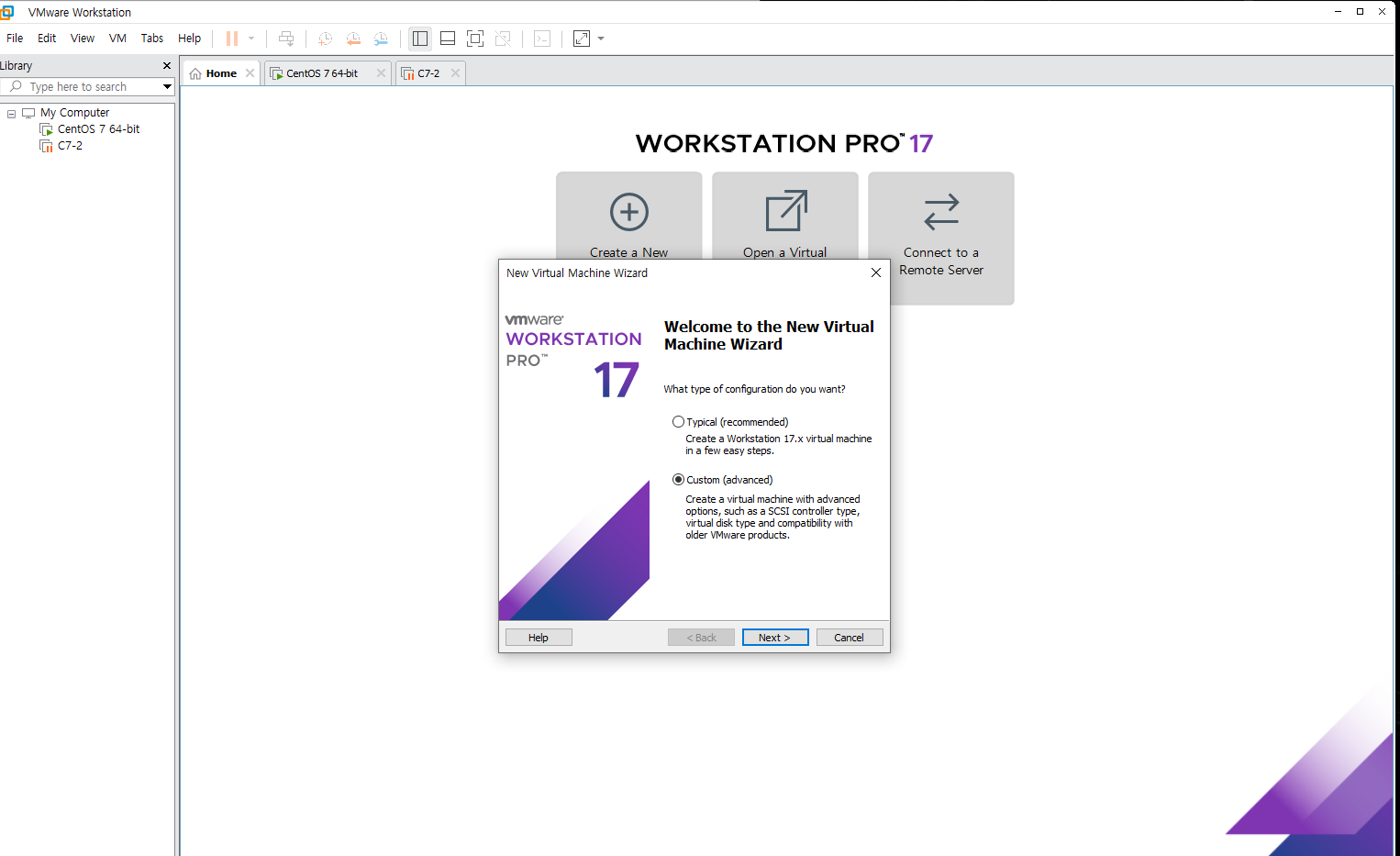
Task: Close the CentOS 7 64-bit tab
Action: click(381, 73)
